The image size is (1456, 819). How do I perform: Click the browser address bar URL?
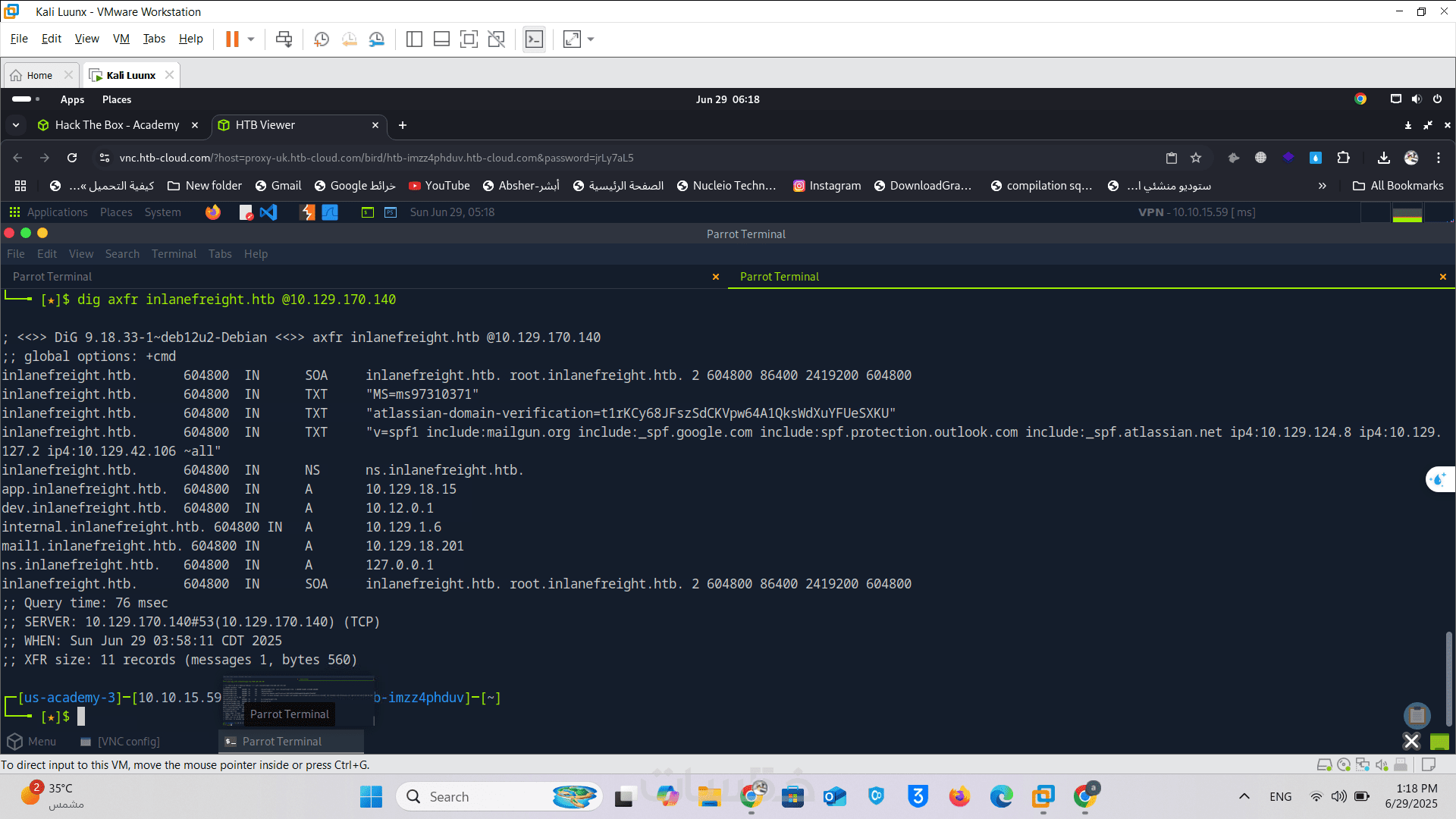376,158
